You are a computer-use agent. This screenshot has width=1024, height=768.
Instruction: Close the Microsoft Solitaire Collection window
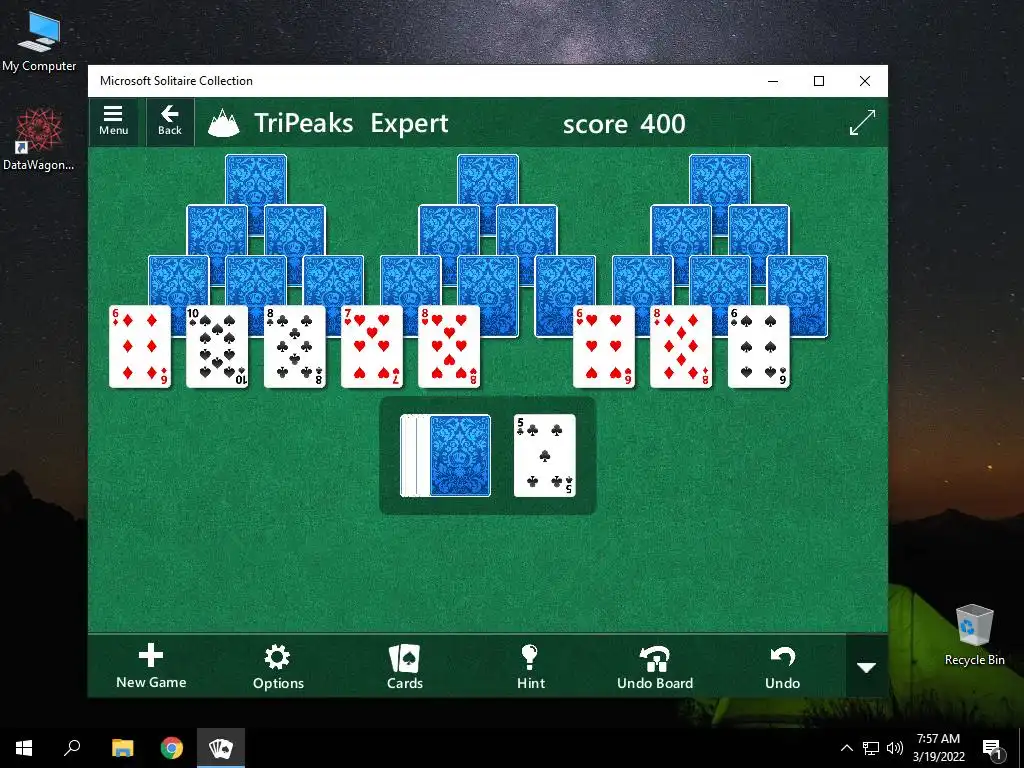pos(865,81)
